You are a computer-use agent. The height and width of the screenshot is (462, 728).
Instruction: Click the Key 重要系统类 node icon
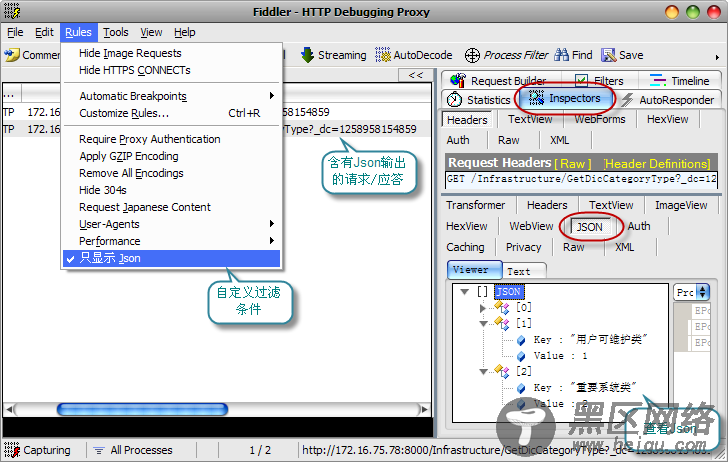coord(521,388)
